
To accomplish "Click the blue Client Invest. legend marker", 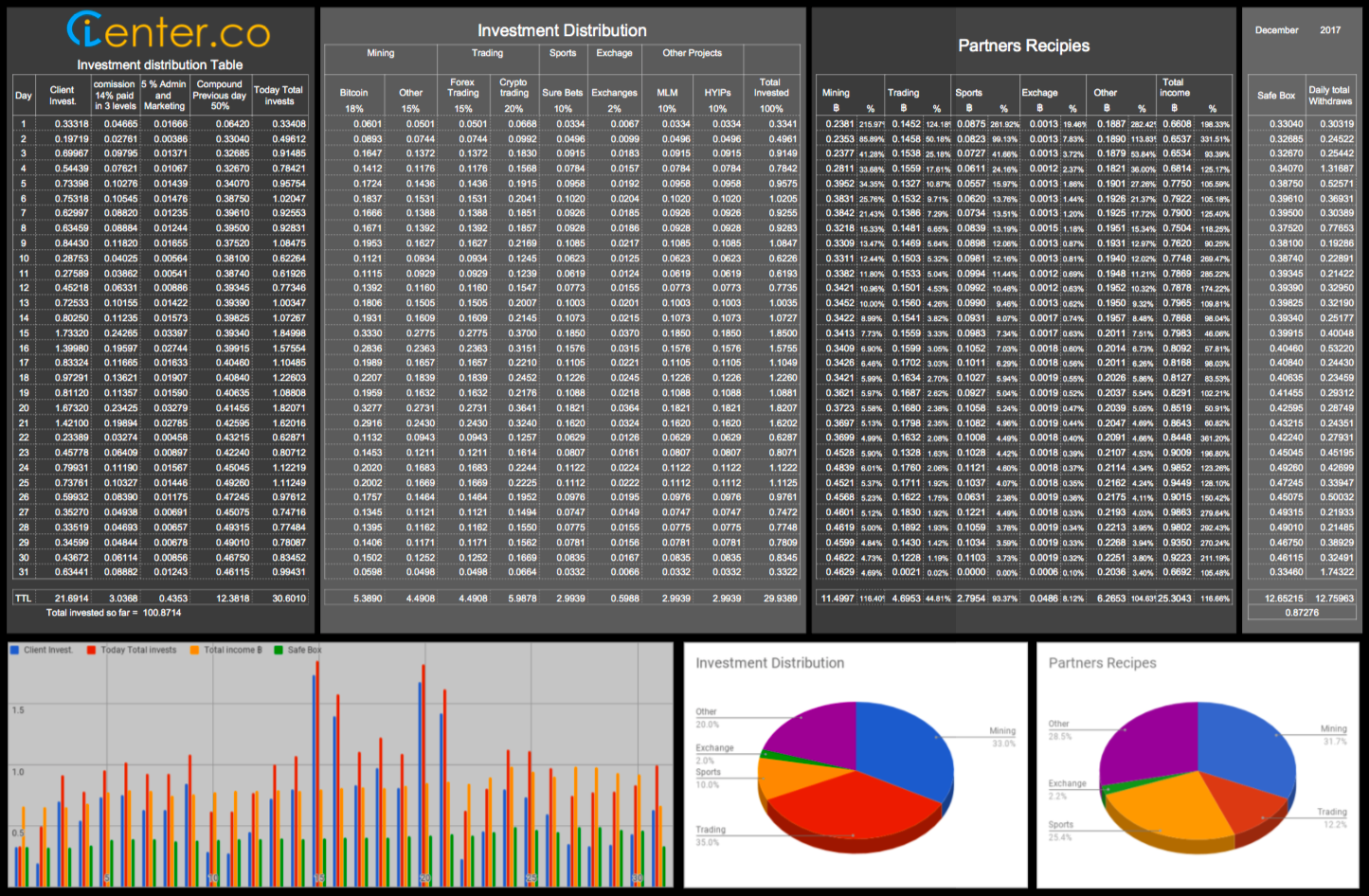I will tap(14, 650).
